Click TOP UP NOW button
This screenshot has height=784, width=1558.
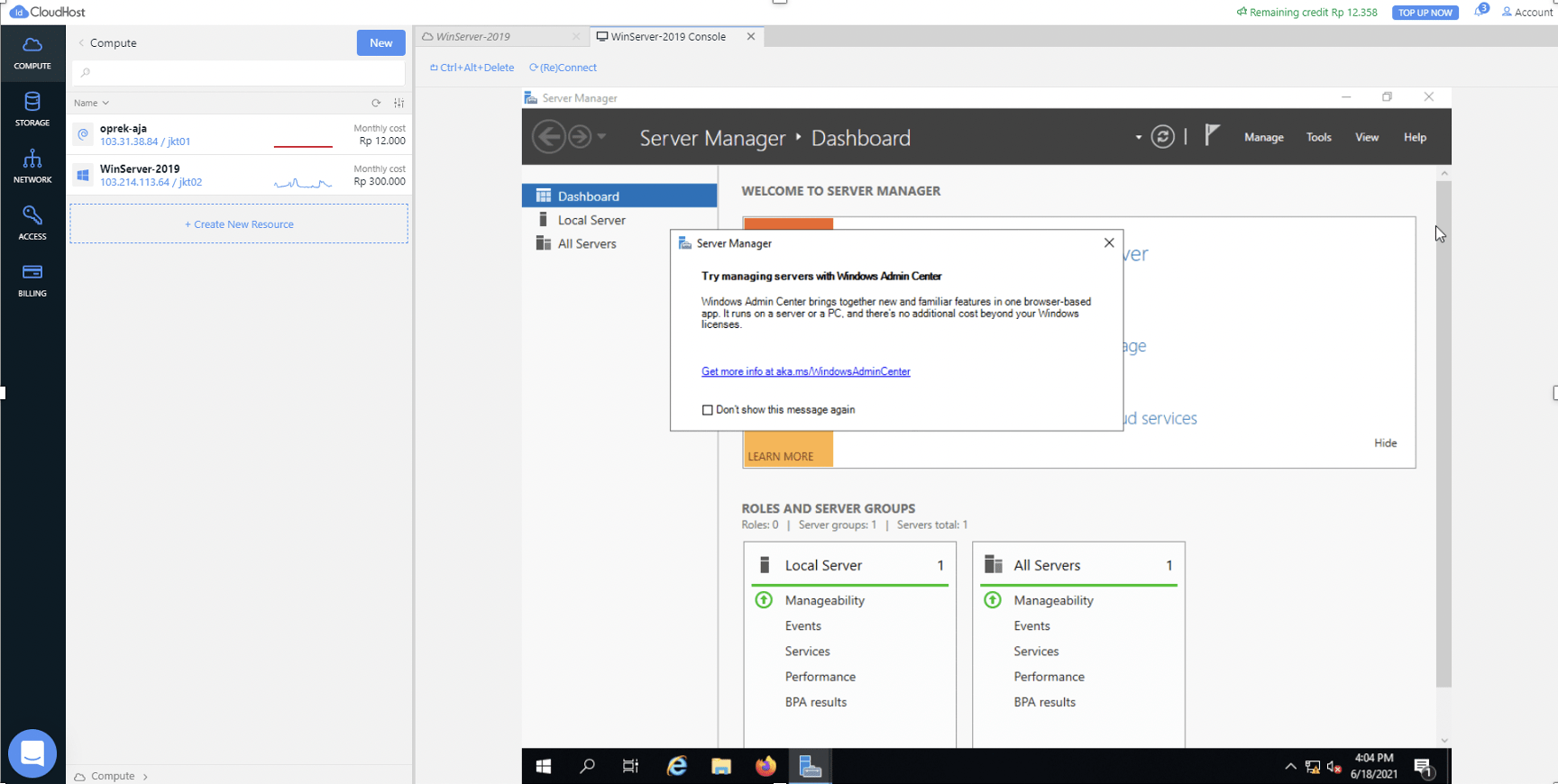point(1425,13)
